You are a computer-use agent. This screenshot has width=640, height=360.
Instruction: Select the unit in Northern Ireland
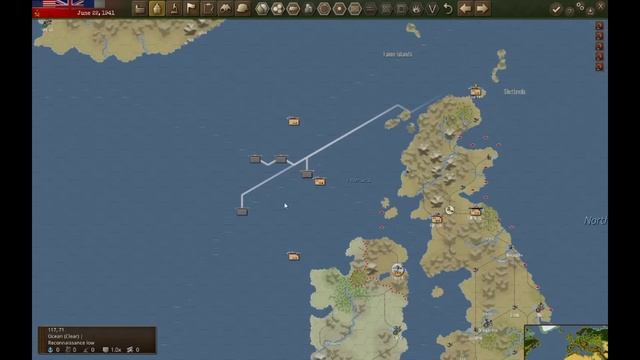[398, 270]
